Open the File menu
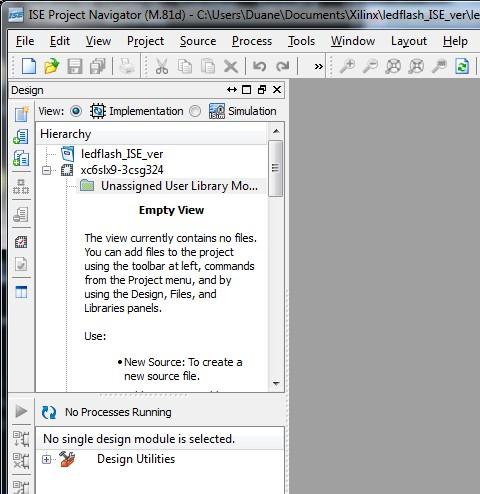The image size is (480, 494). [x=25, y=41]
